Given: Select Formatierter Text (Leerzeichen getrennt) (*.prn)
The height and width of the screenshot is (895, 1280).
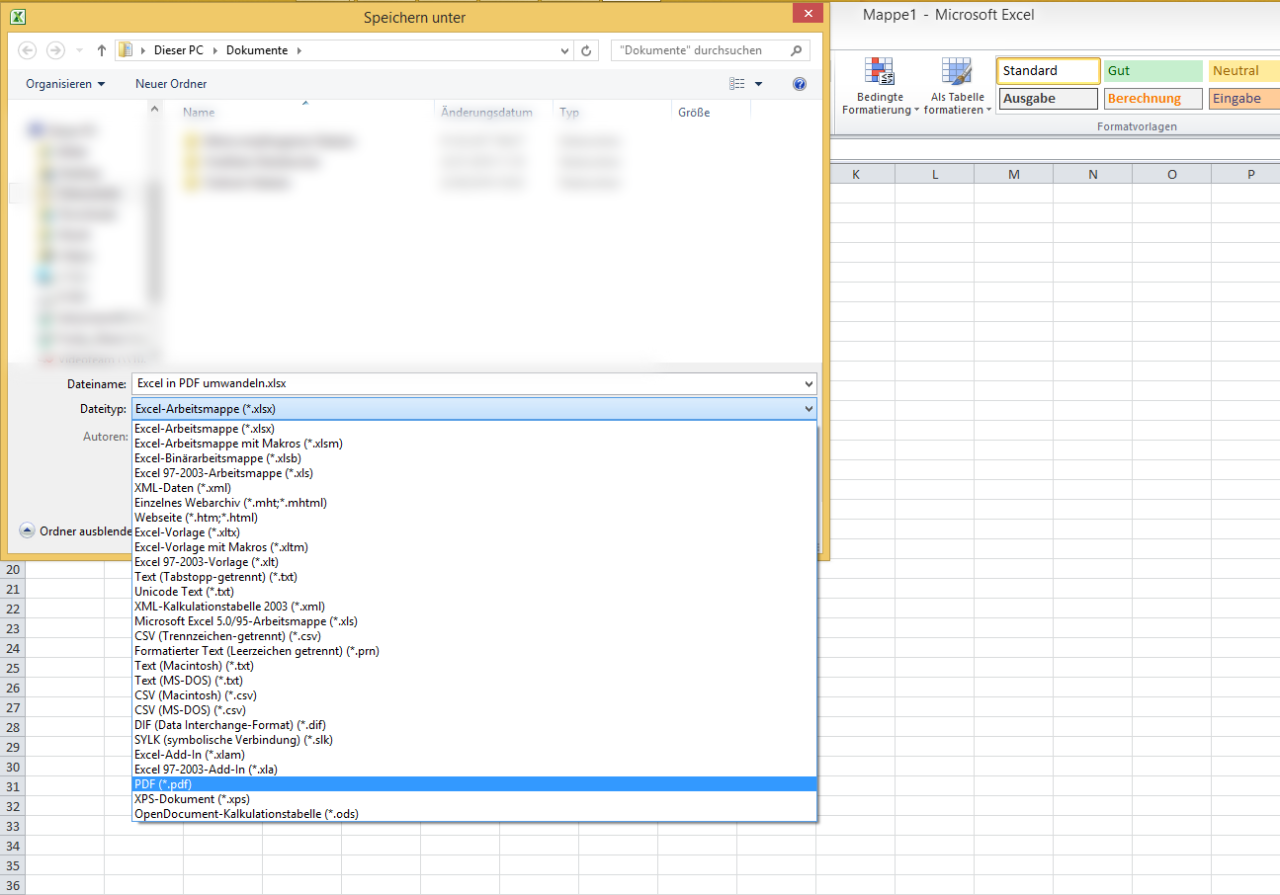Looking at the screenshot, I should [x=475, y=651].
